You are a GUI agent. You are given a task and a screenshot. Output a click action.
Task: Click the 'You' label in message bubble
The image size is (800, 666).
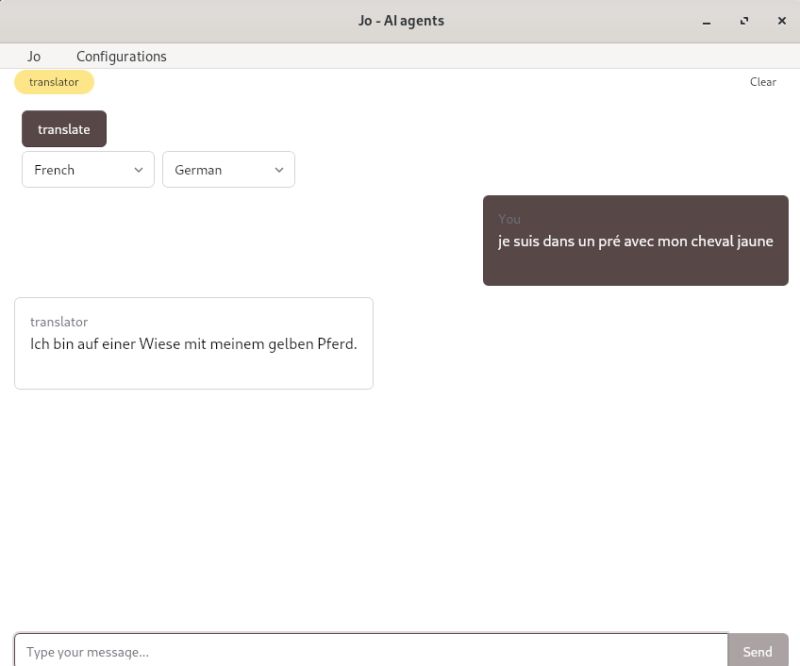[509, 219]
